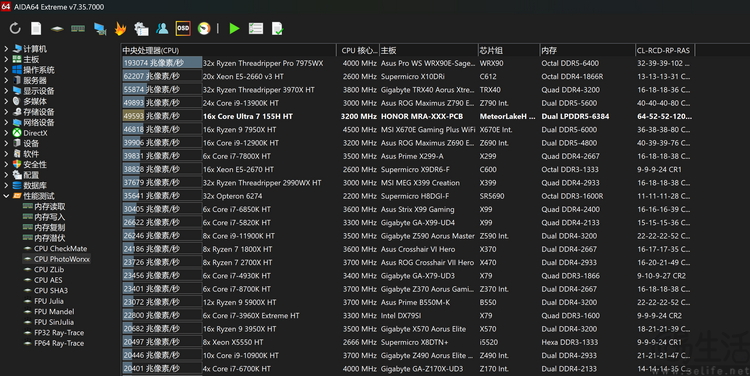This screenshot has height=376, width=750.
Task: Sort by 主板 column header
Action: (429, 50)
